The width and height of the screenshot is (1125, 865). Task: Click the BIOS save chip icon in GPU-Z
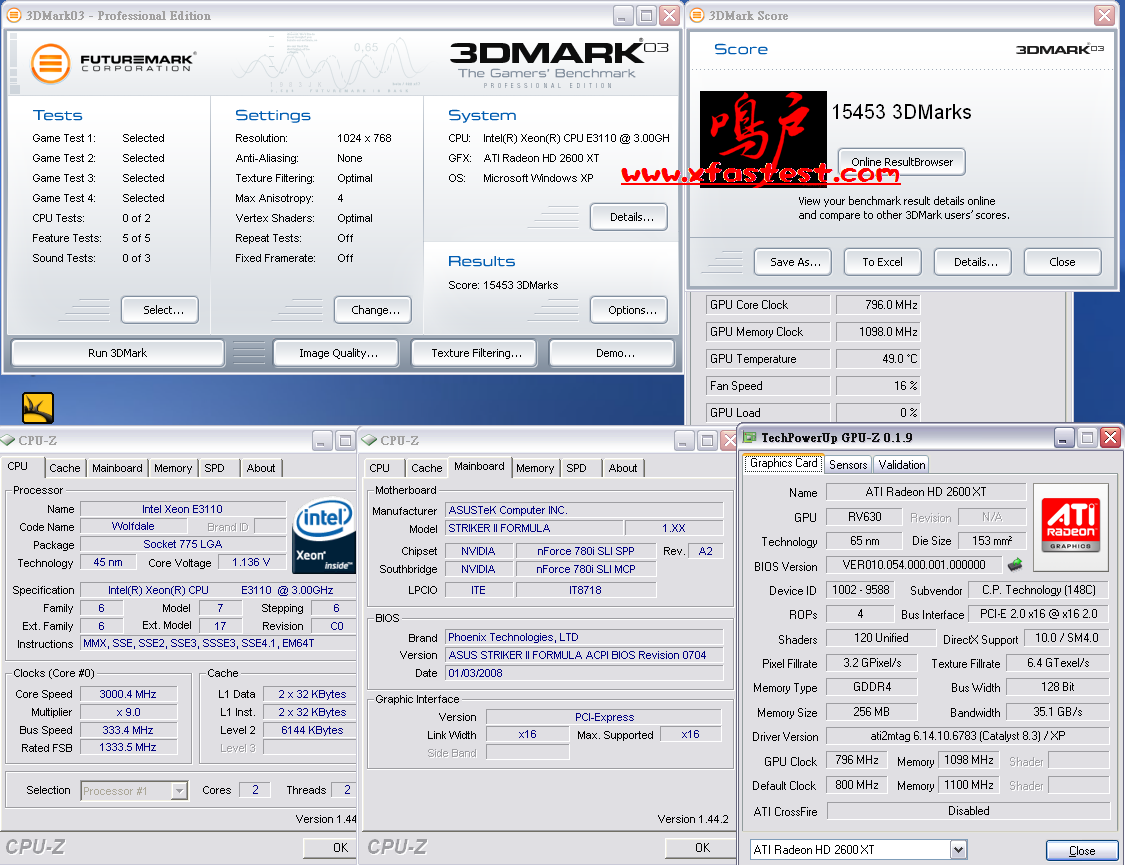pyautogui.click(x=1015, y=565)
